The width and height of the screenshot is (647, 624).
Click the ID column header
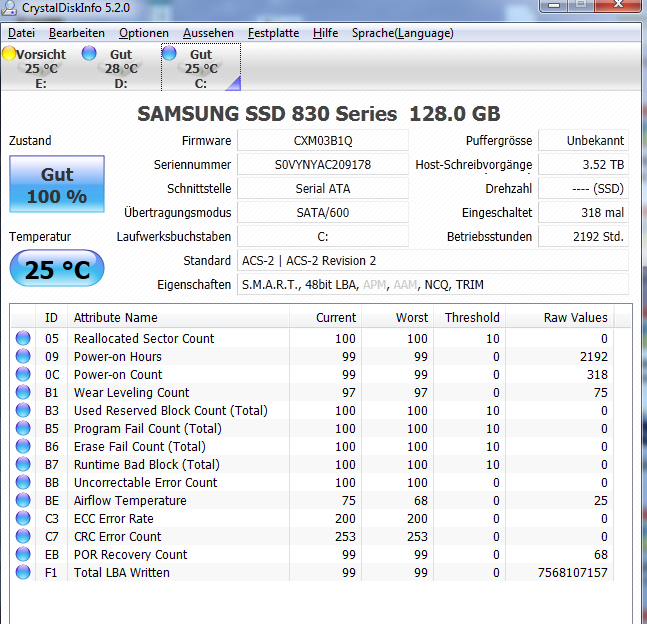[52, 317]
